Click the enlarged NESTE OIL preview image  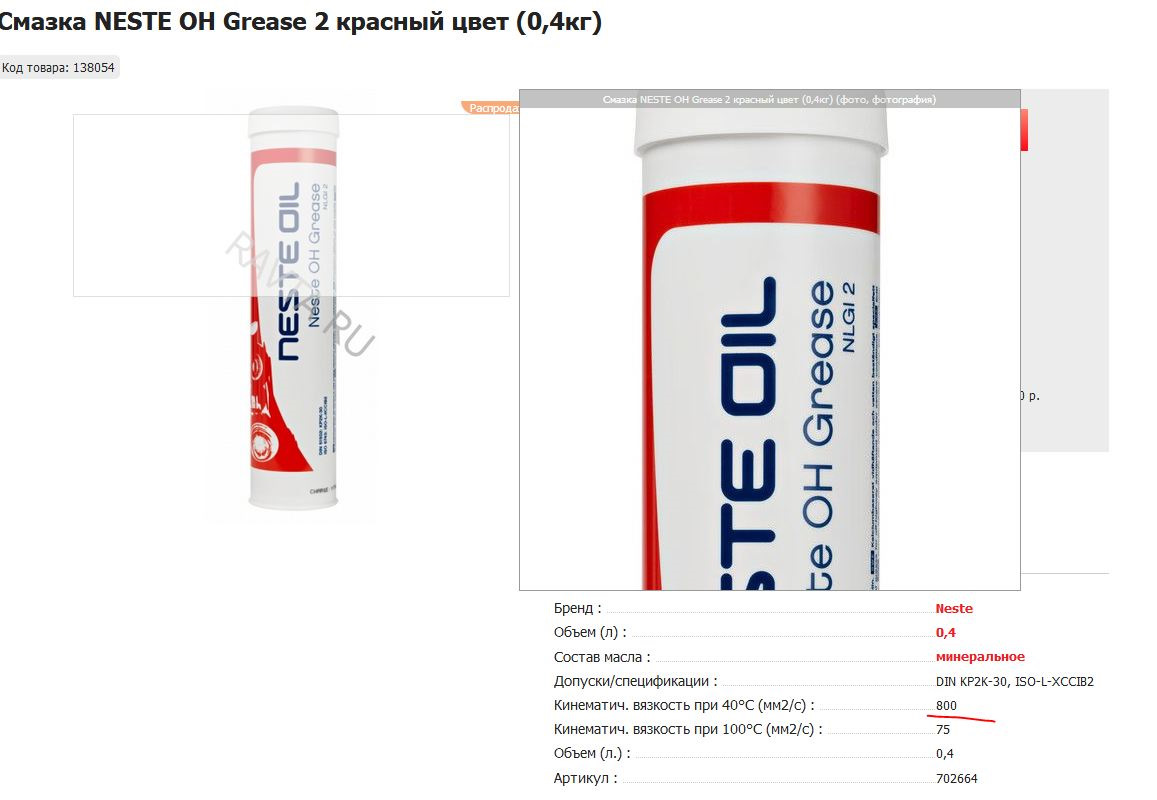tap(770, 348)
